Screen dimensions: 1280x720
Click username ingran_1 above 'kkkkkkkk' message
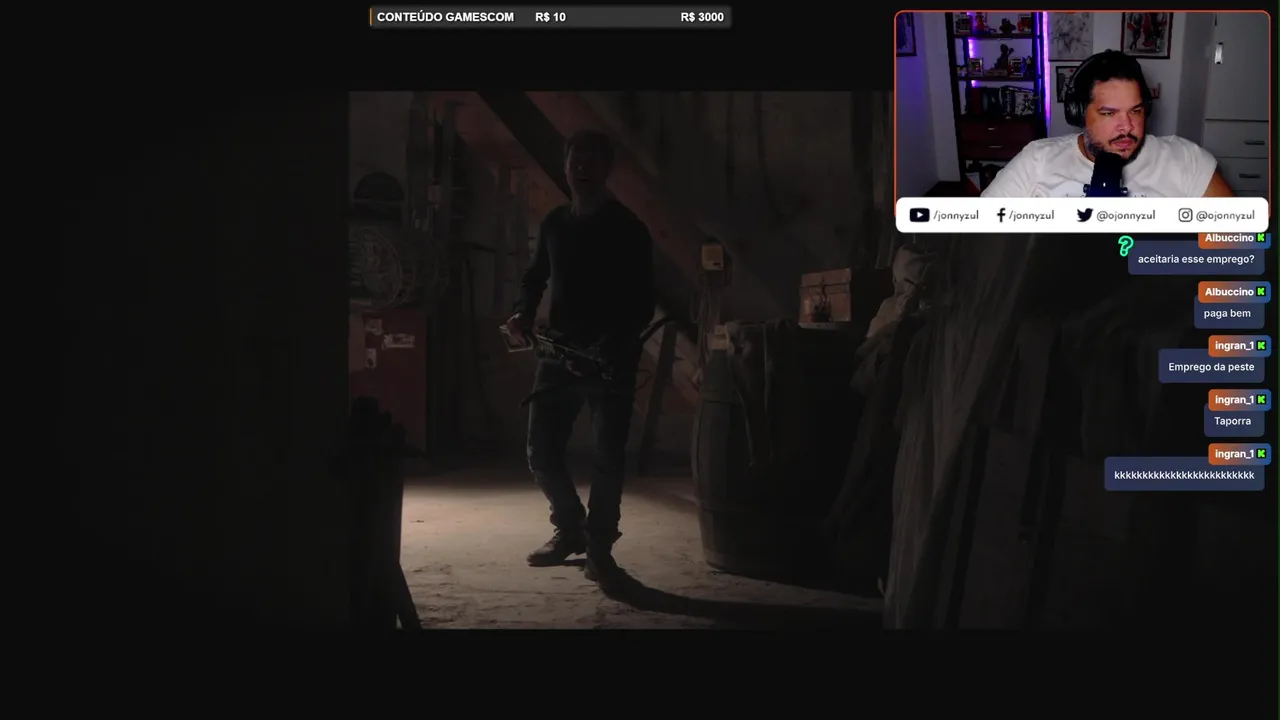(1234, 454)
